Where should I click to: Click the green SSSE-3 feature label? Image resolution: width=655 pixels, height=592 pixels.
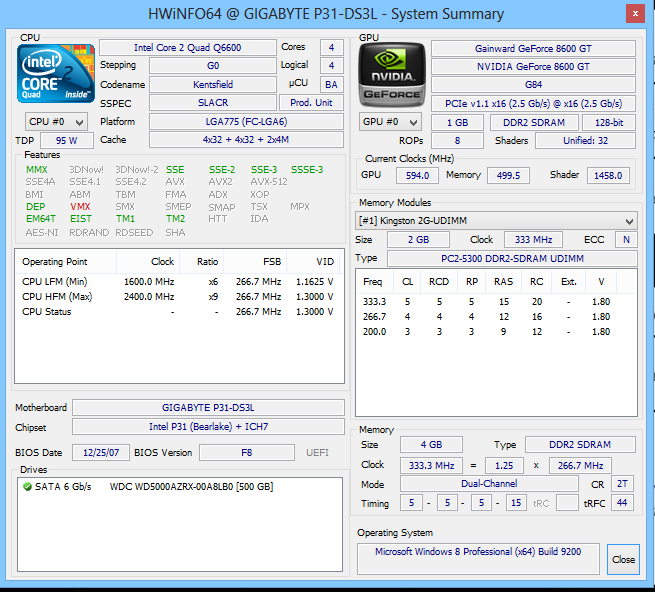click(x=307, y=170)
